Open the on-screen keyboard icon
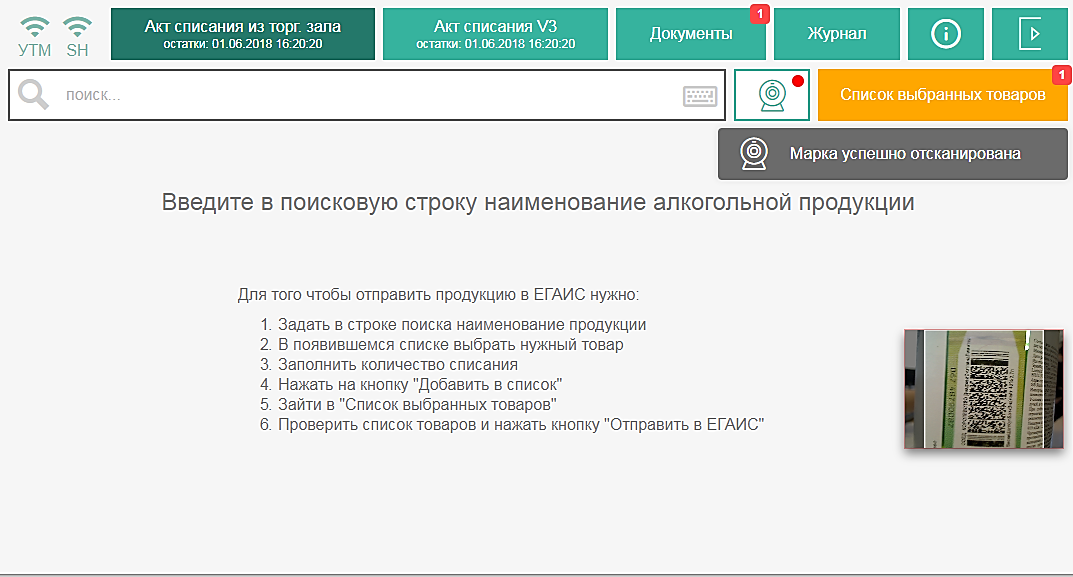The width and height of the screenshot is (1073, 577). pos(700,96)
